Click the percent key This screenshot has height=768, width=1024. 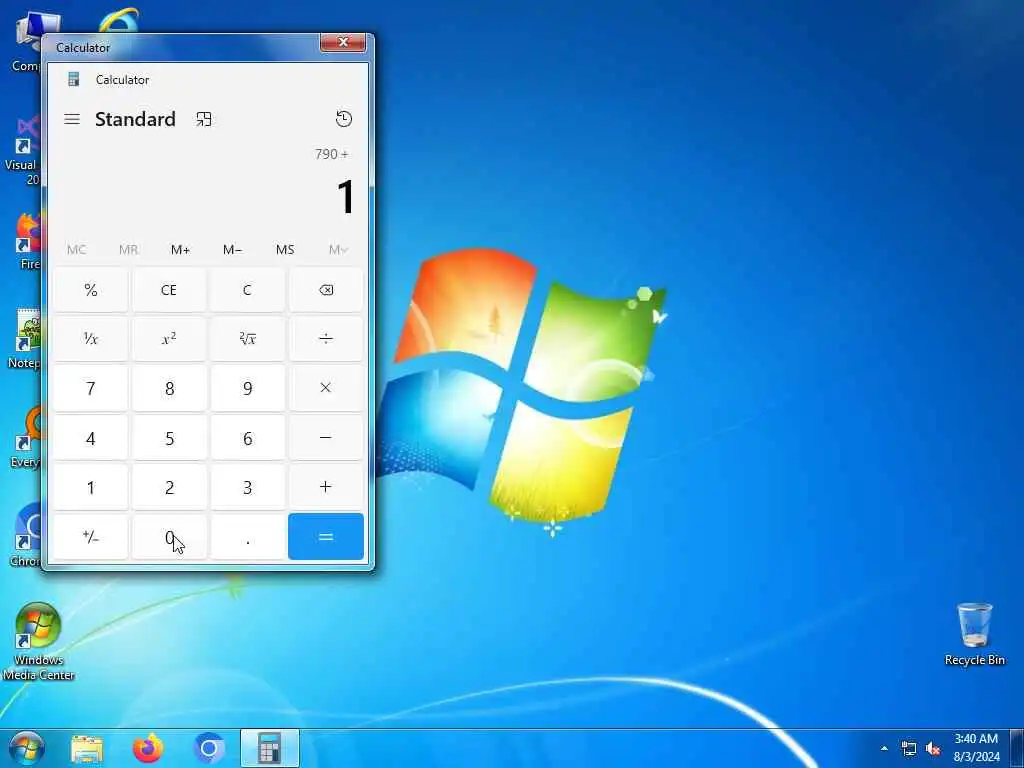(x=91, y=290)
